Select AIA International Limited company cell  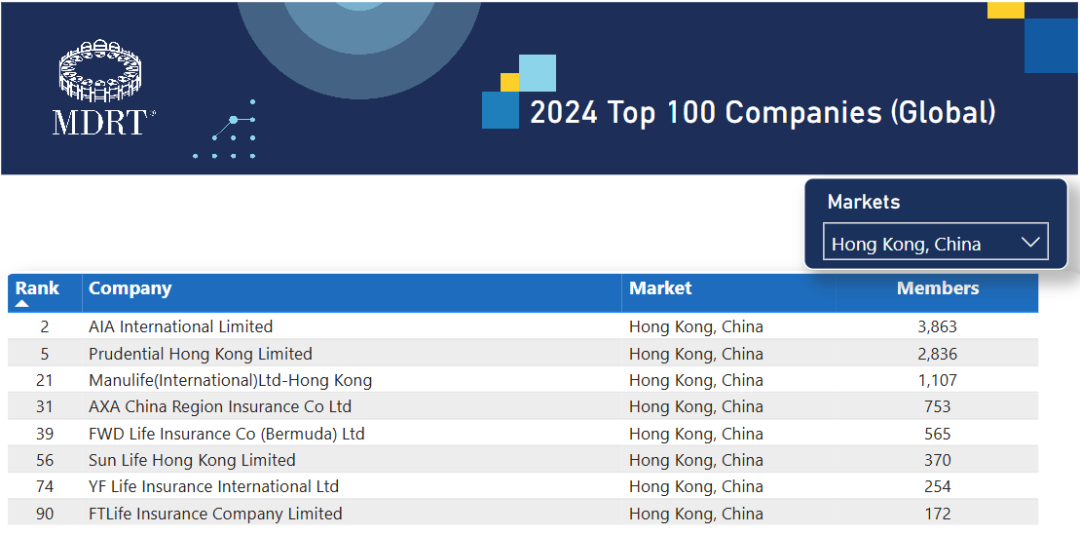180,326
